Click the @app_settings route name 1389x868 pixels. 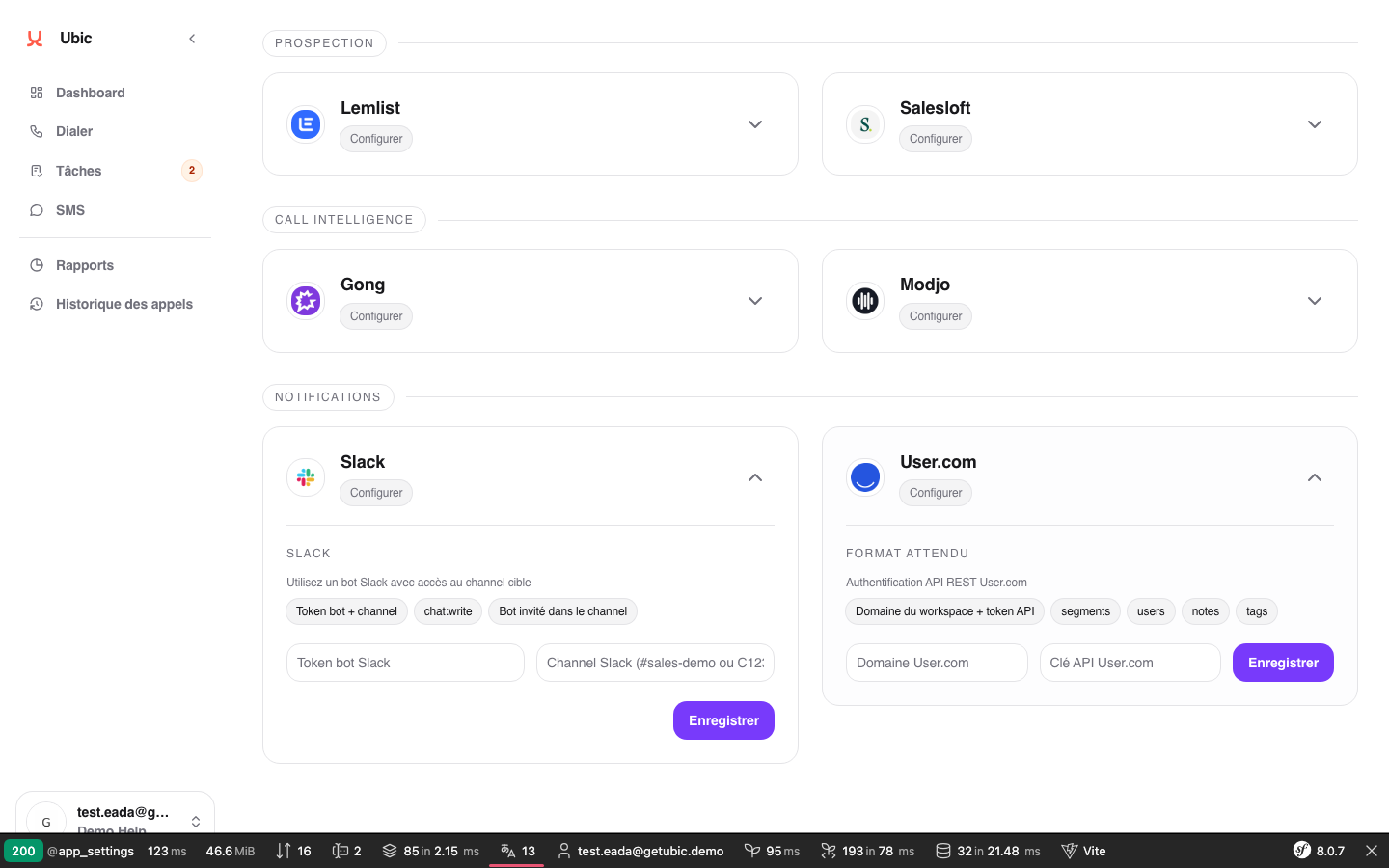pyautogui.click(x=91, y=851)
